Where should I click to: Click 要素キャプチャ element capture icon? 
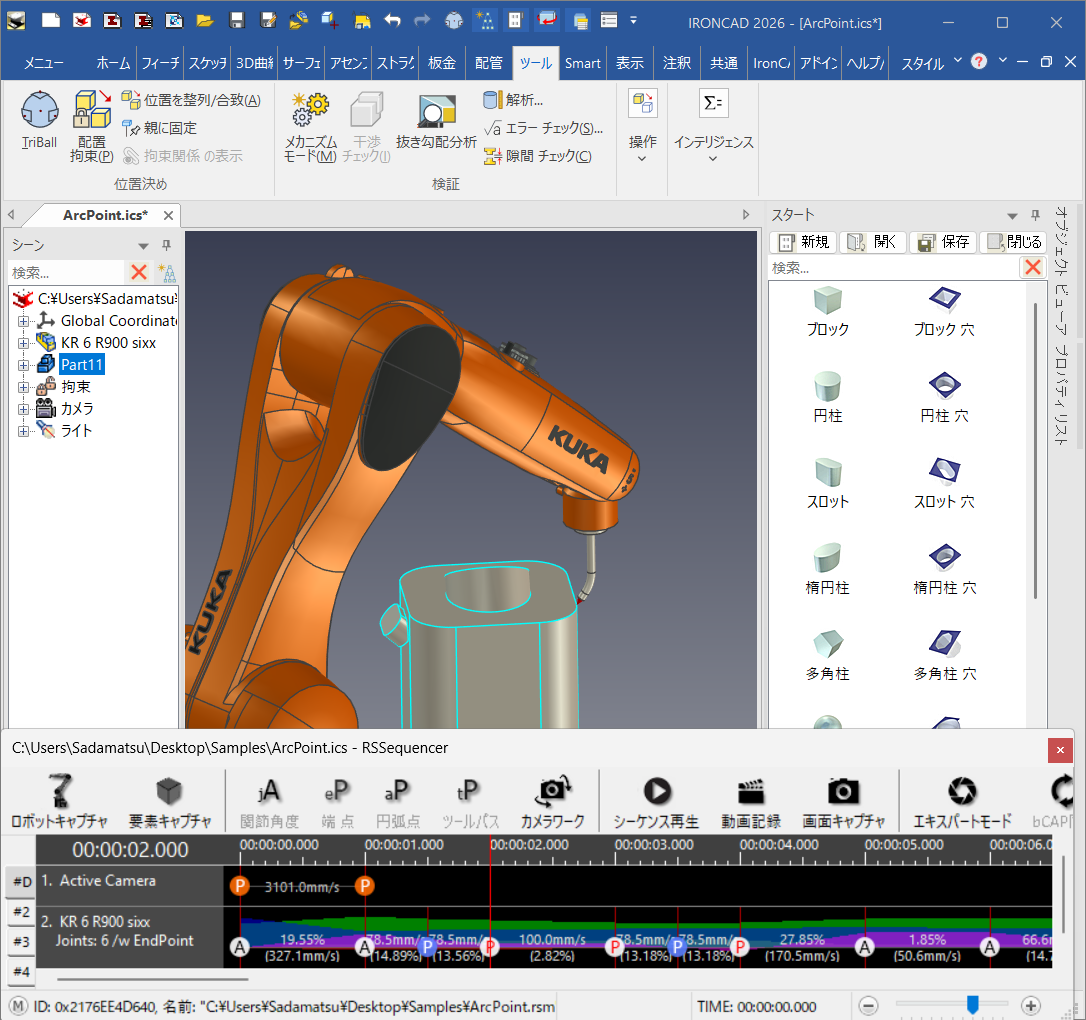coord(170,801)
